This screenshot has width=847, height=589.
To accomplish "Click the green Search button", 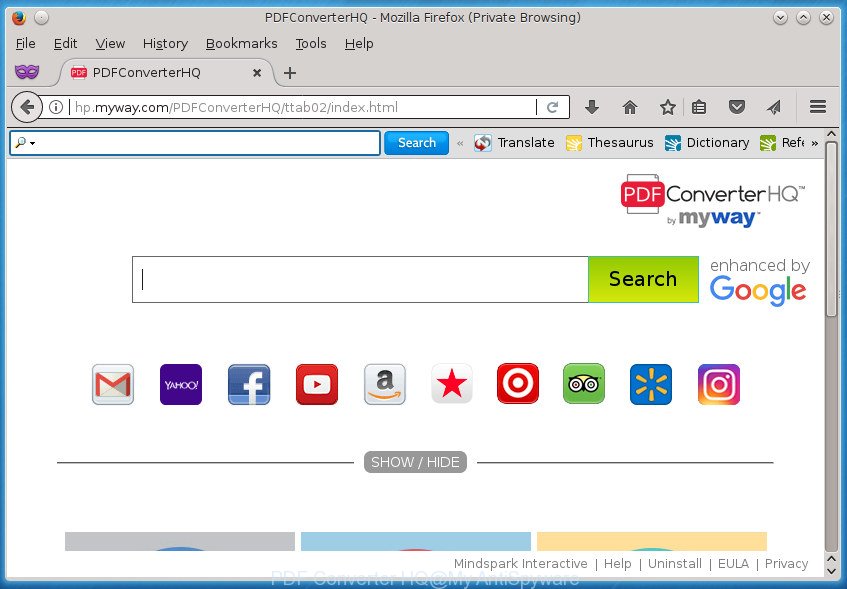I will (x=643, y=279).
